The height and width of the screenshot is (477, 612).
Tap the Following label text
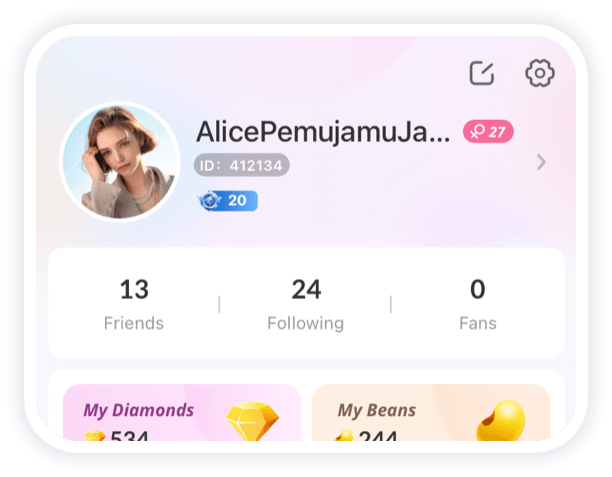306,324
